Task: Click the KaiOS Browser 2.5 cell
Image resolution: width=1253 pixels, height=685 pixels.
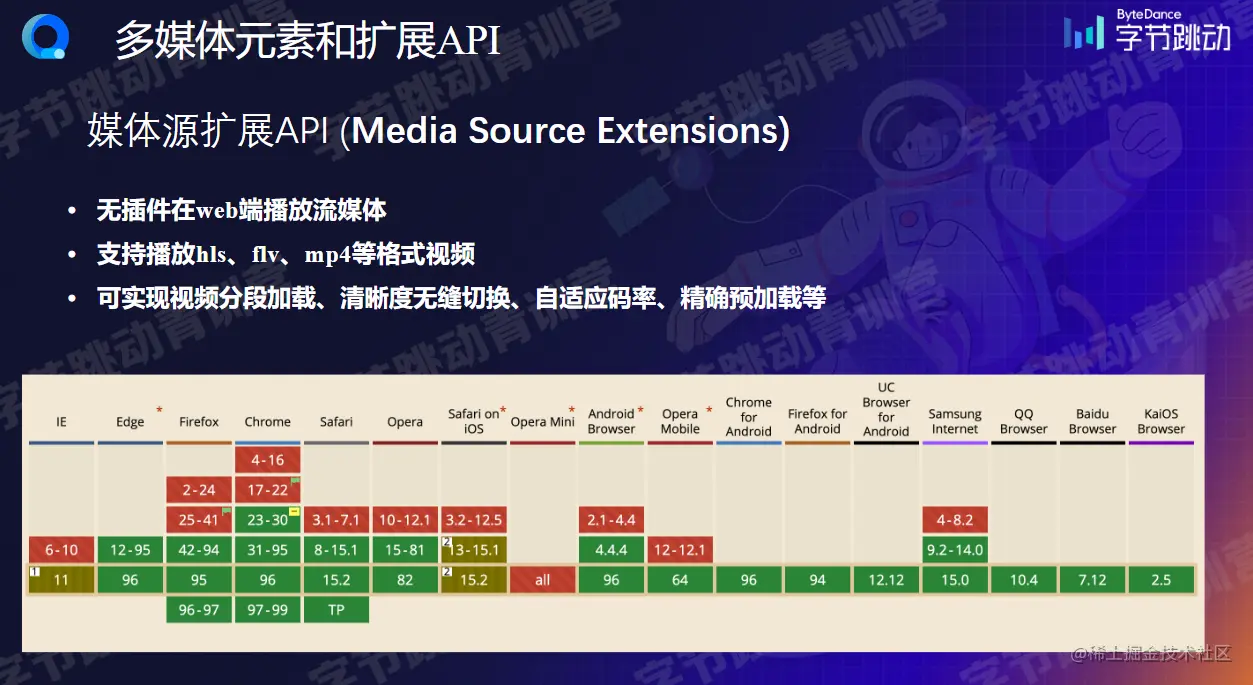Action: [x=1161, y=580]
